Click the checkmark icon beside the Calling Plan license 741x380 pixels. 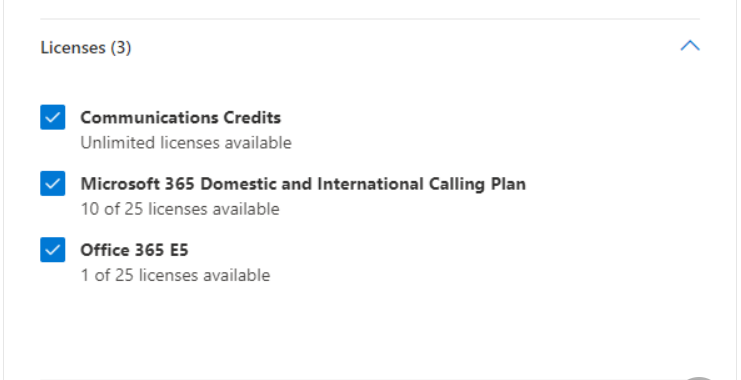point(52,183)
